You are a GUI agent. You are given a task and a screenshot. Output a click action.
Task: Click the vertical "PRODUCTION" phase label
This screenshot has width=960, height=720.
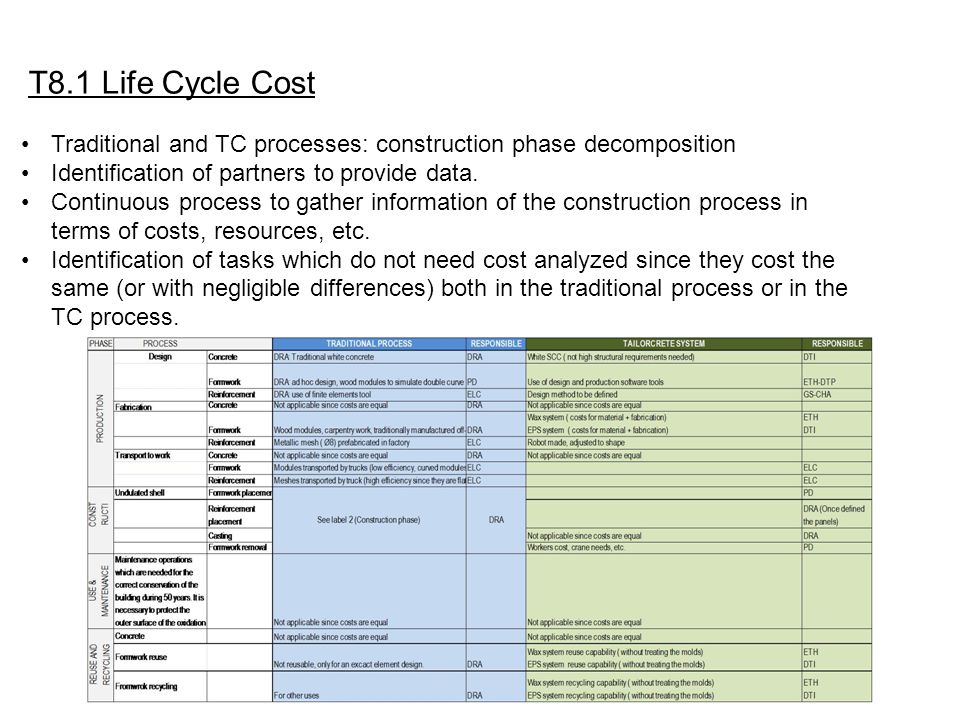coord(100,418)
